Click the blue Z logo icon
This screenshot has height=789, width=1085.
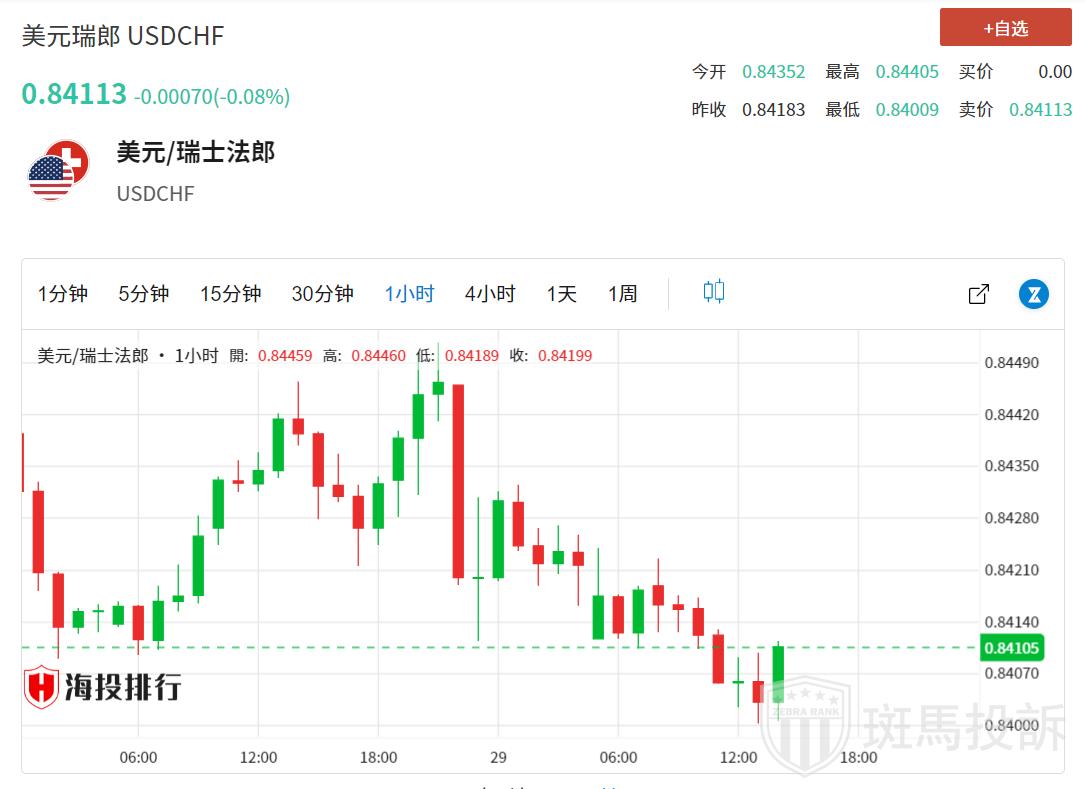(x=1034, y=294)
